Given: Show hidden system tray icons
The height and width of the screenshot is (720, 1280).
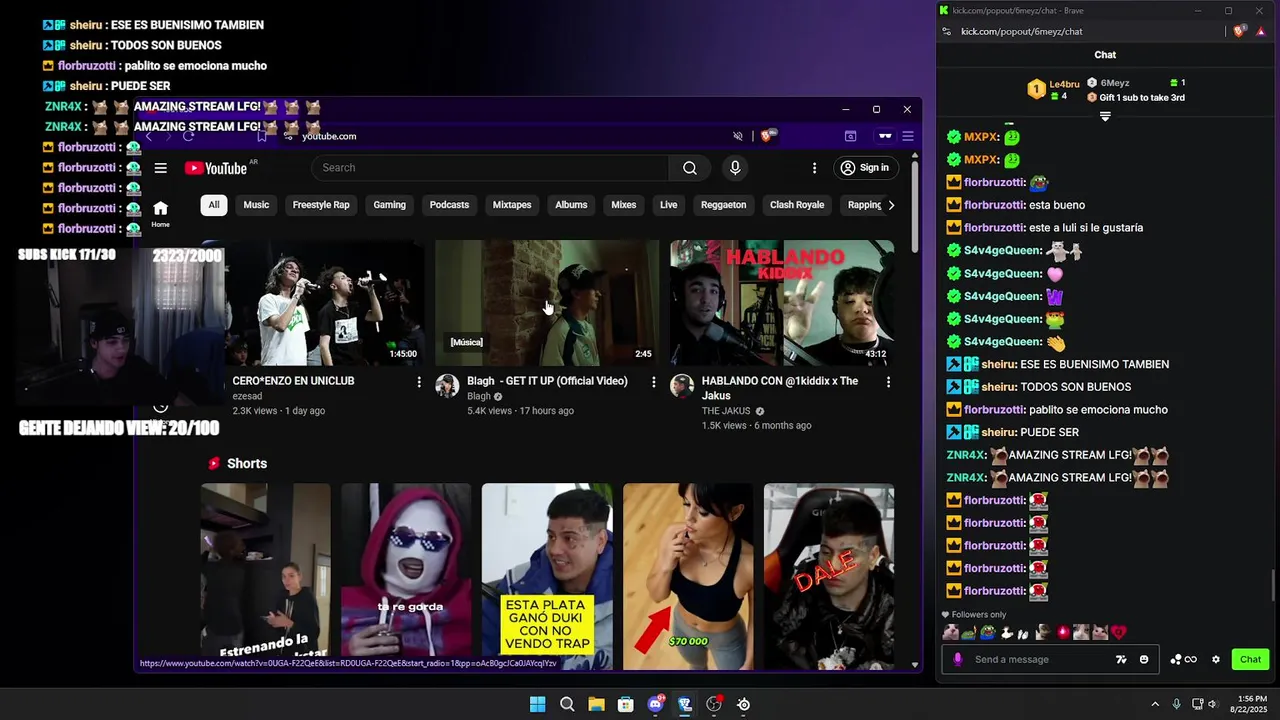Looking at the screenshot, I should click(1155, 704).
